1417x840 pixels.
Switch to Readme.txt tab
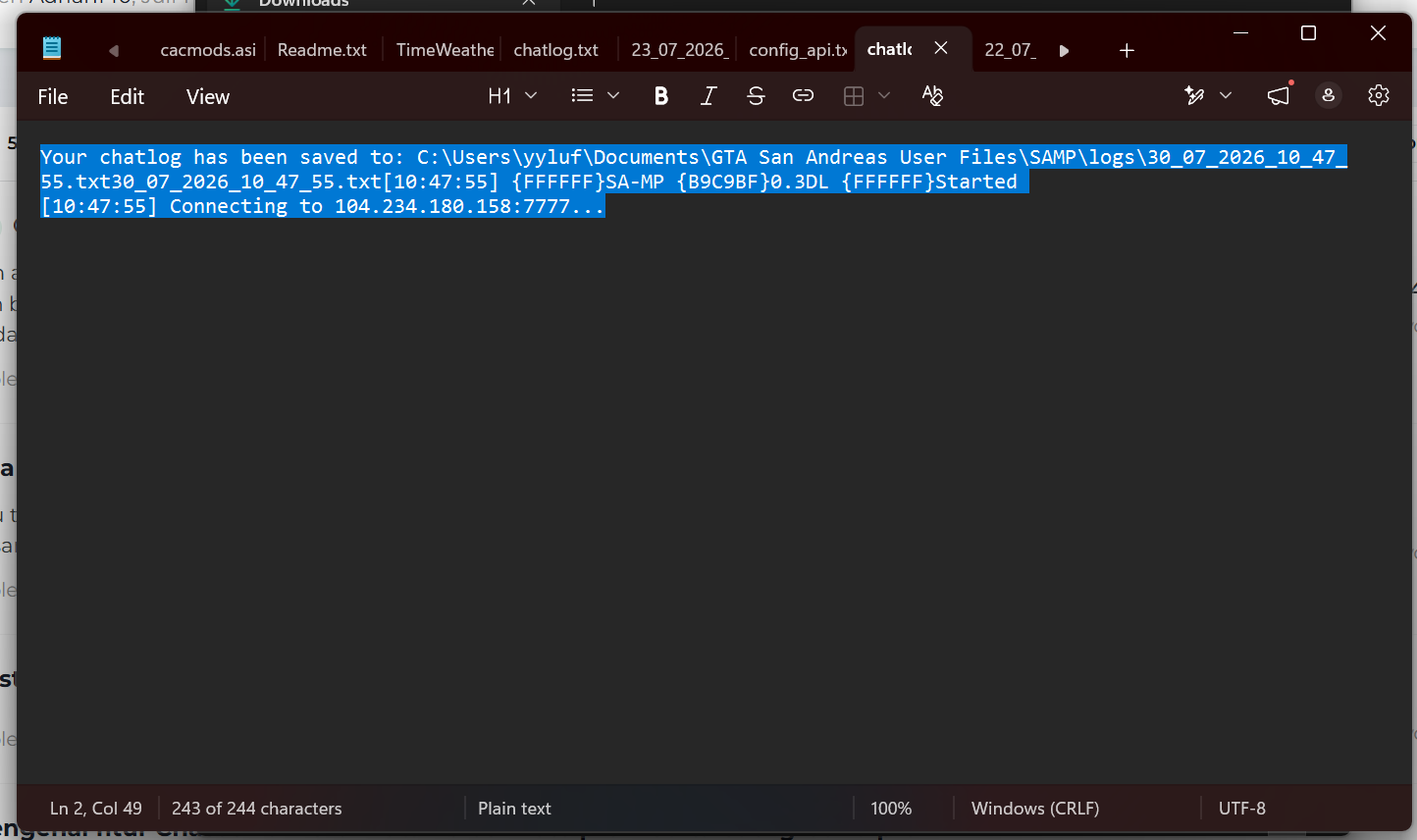[322, 50]
